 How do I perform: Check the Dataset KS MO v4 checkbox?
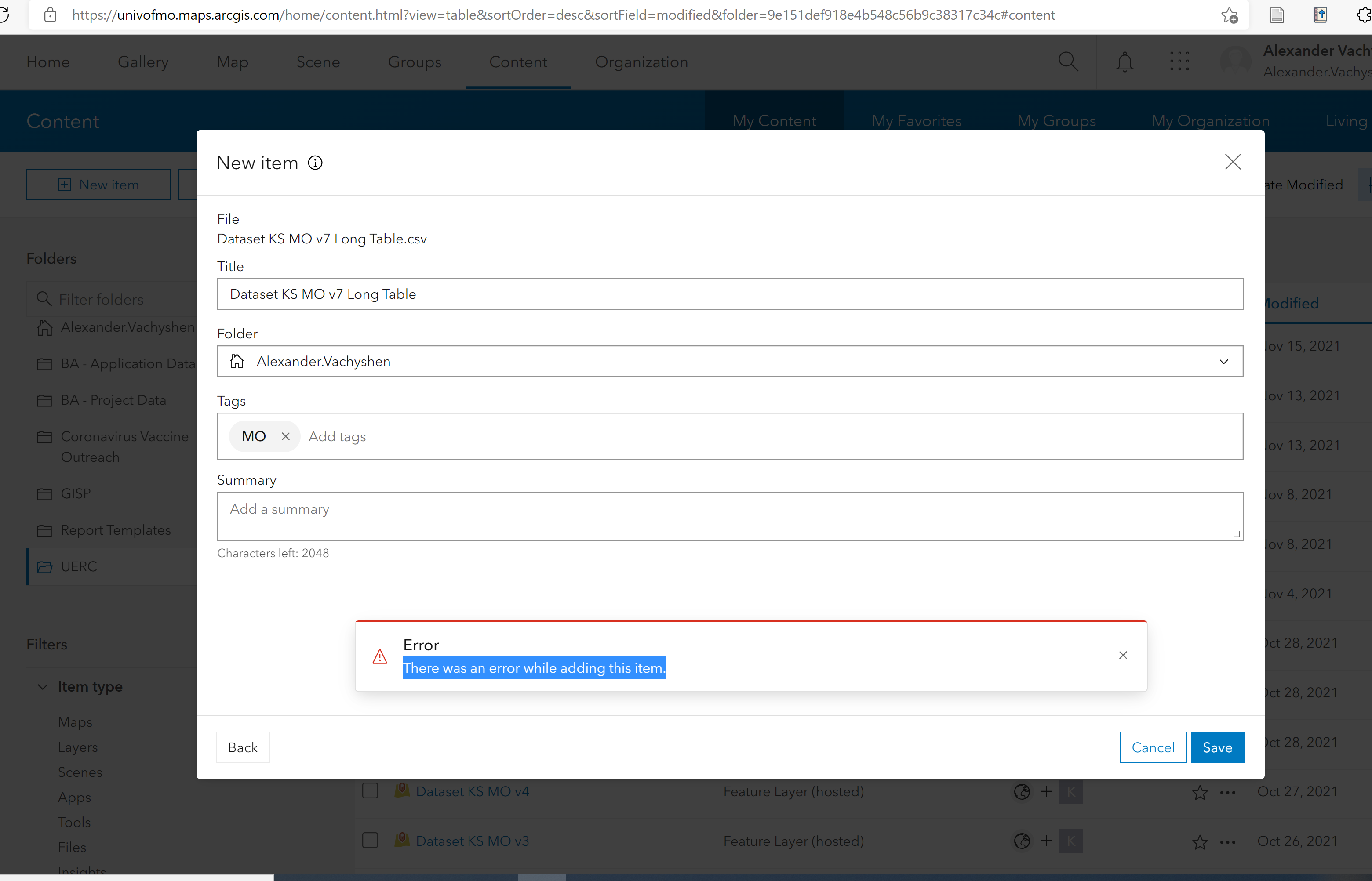(x=370, y=791)
